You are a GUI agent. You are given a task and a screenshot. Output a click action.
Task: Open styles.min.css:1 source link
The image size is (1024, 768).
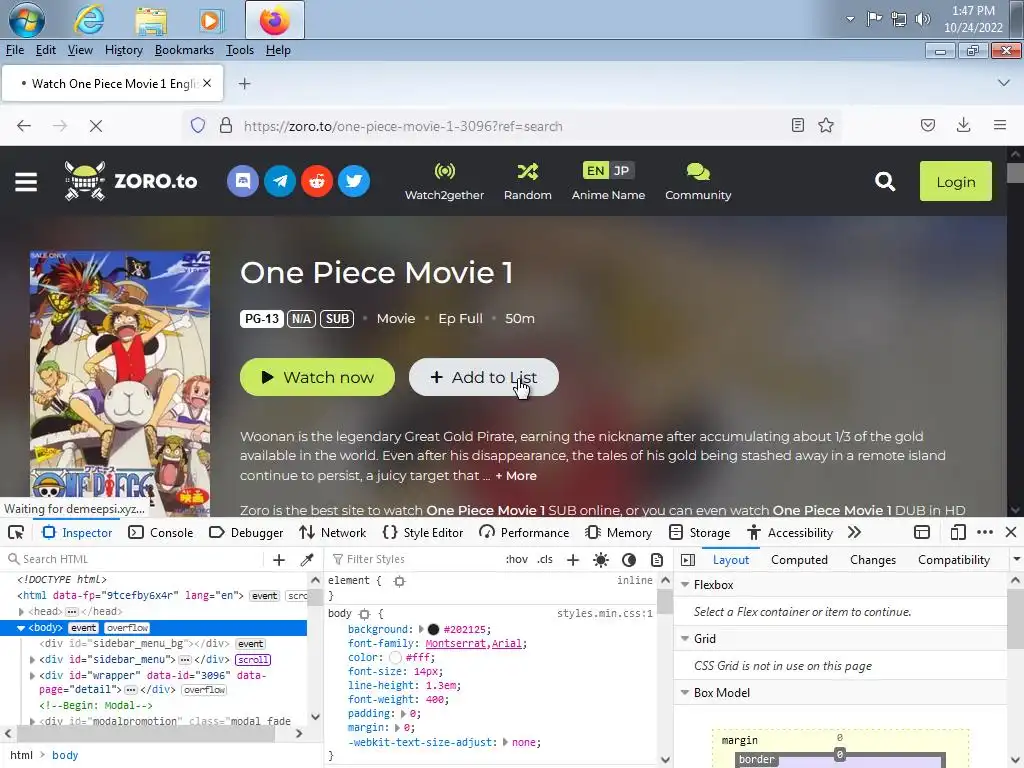(x=605, y=613)
